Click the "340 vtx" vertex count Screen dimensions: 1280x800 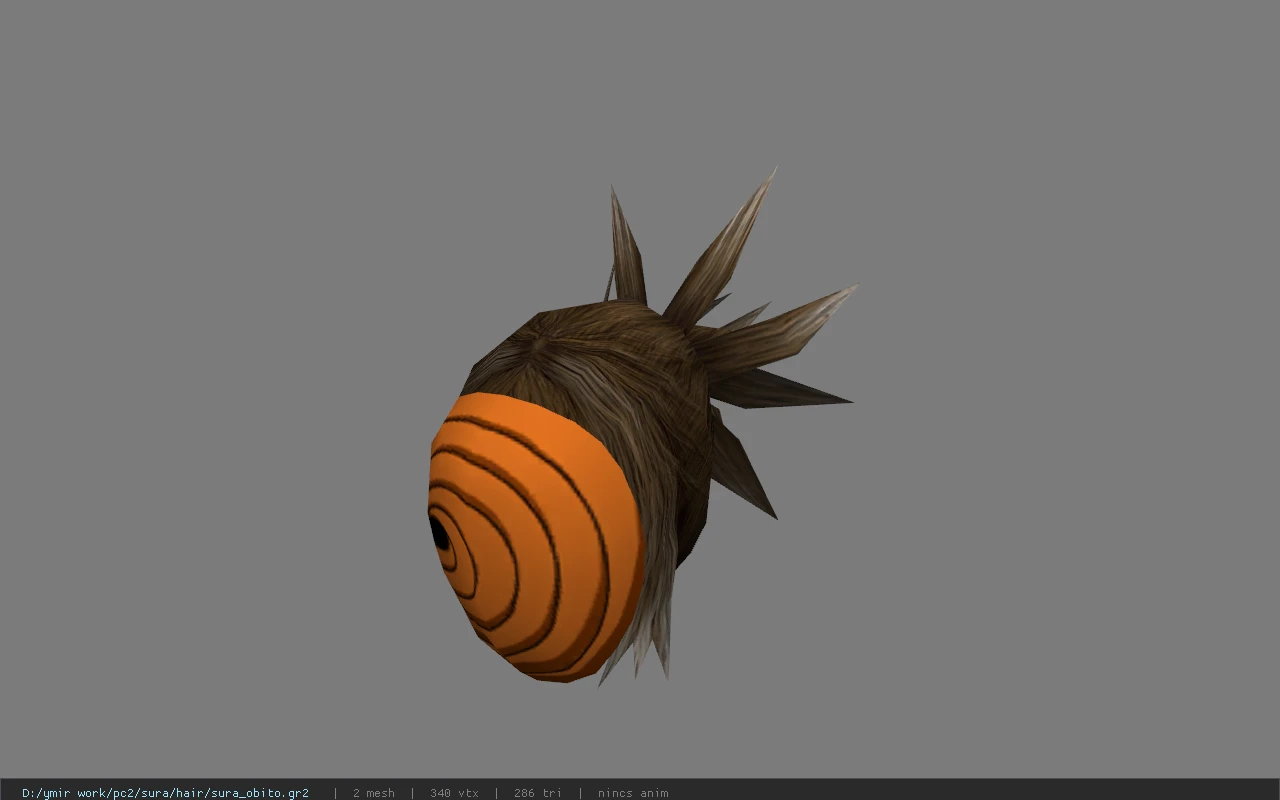tap(454, 793)
